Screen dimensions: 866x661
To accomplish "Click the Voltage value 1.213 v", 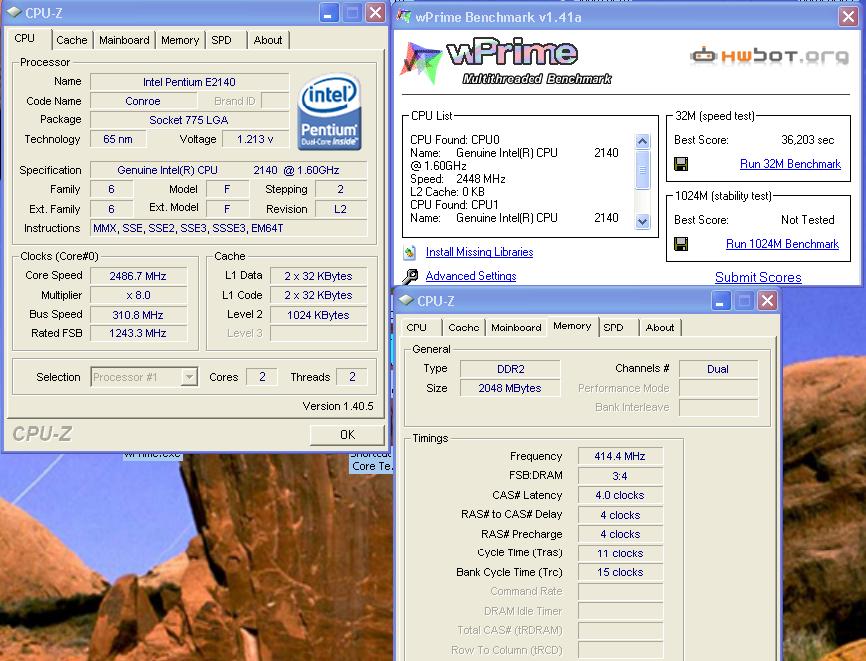I will pyautogui.click(x=255, y=139).
